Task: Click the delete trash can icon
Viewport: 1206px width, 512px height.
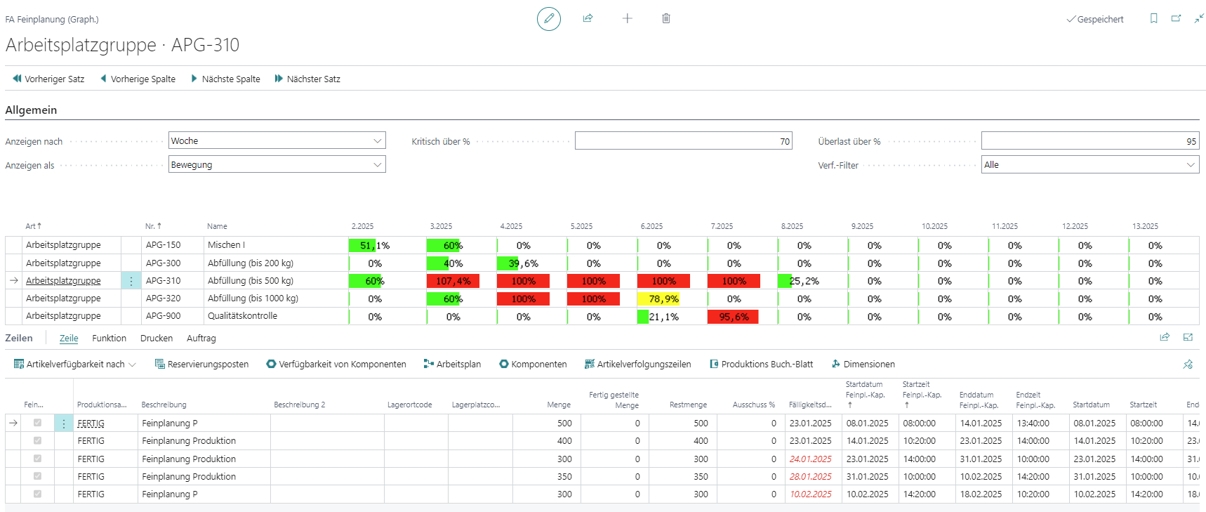Action: [x=666, y=18]
